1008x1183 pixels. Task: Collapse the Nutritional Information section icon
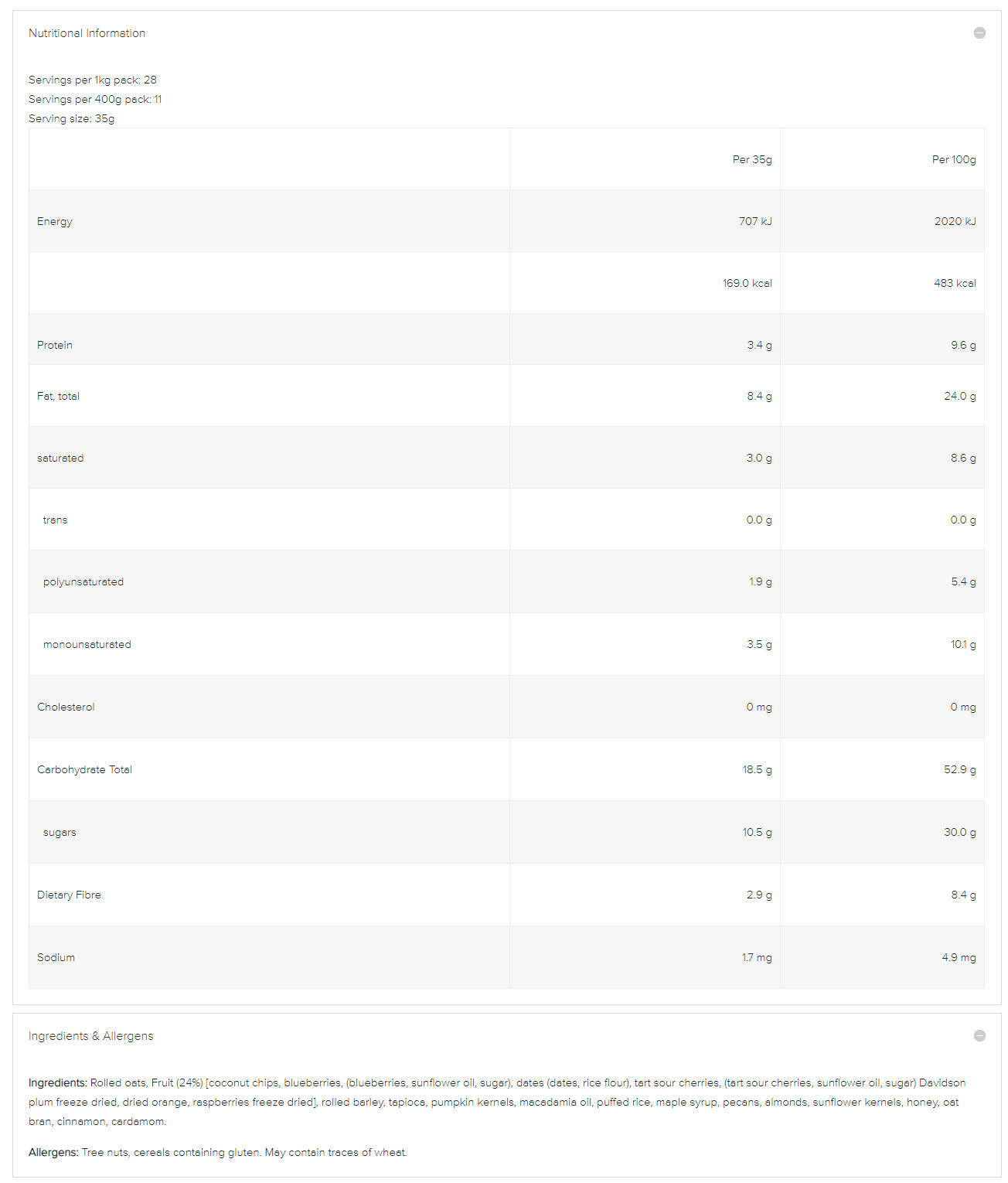pyautogui.click(x=979, y=33)
